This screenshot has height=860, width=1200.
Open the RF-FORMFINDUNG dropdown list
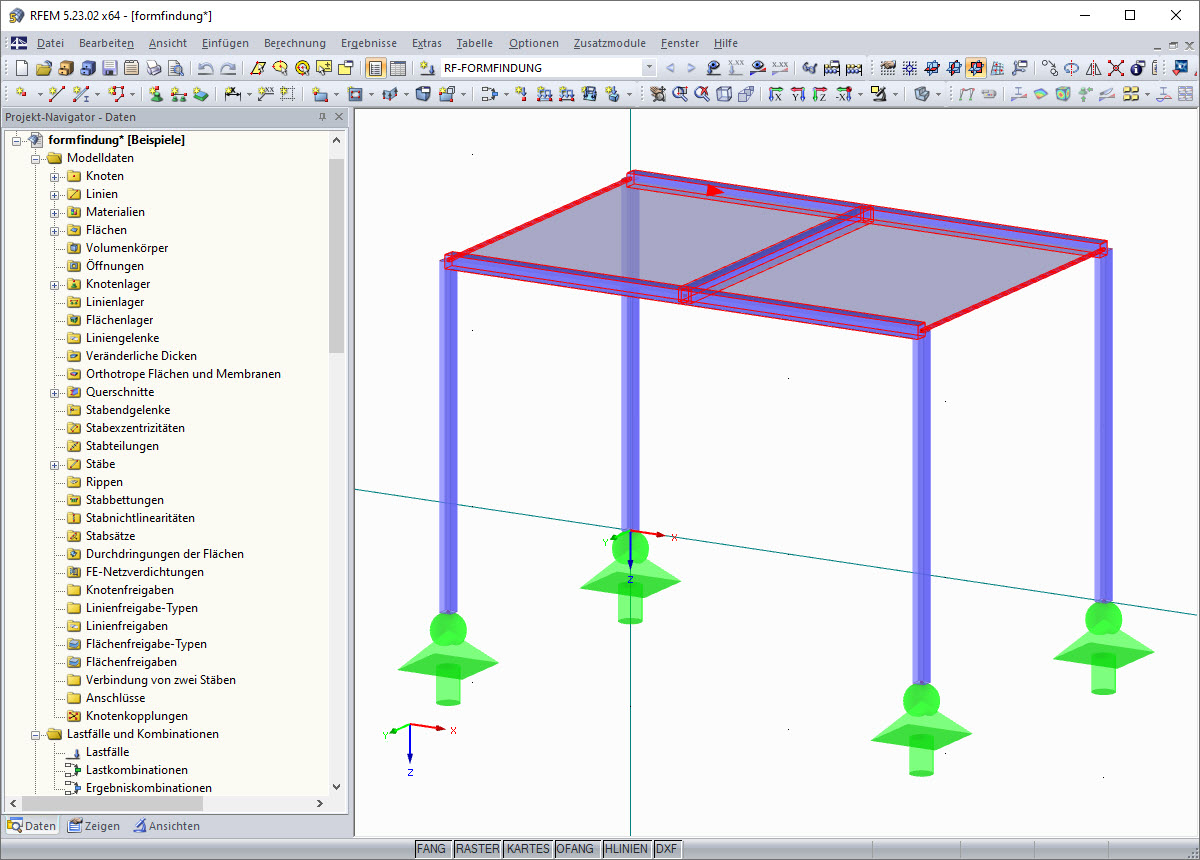pyautogui.click(x=649, y=68)
